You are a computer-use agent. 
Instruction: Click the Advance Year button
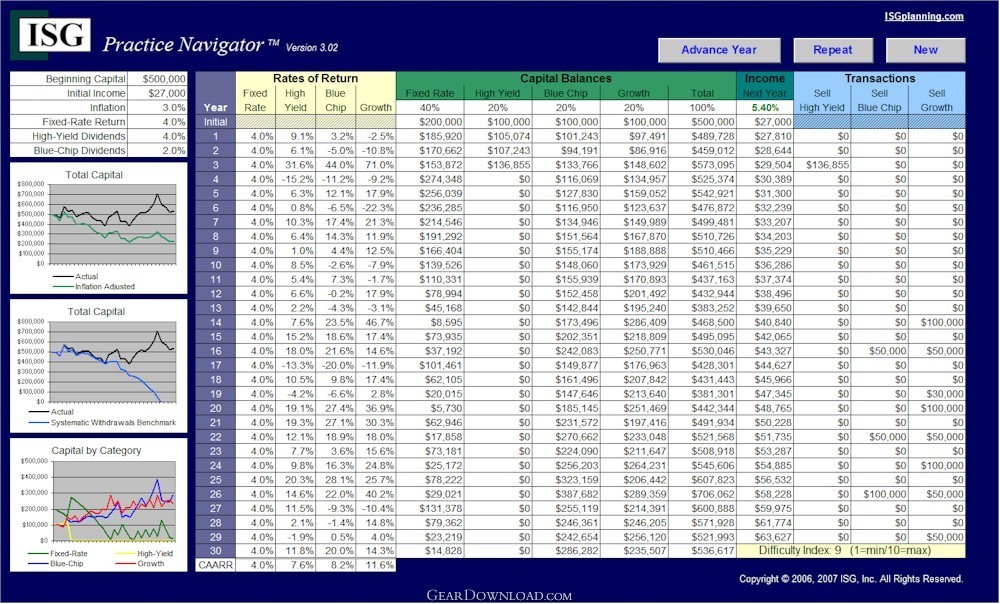pyautogui.click(x=719, y=50)
